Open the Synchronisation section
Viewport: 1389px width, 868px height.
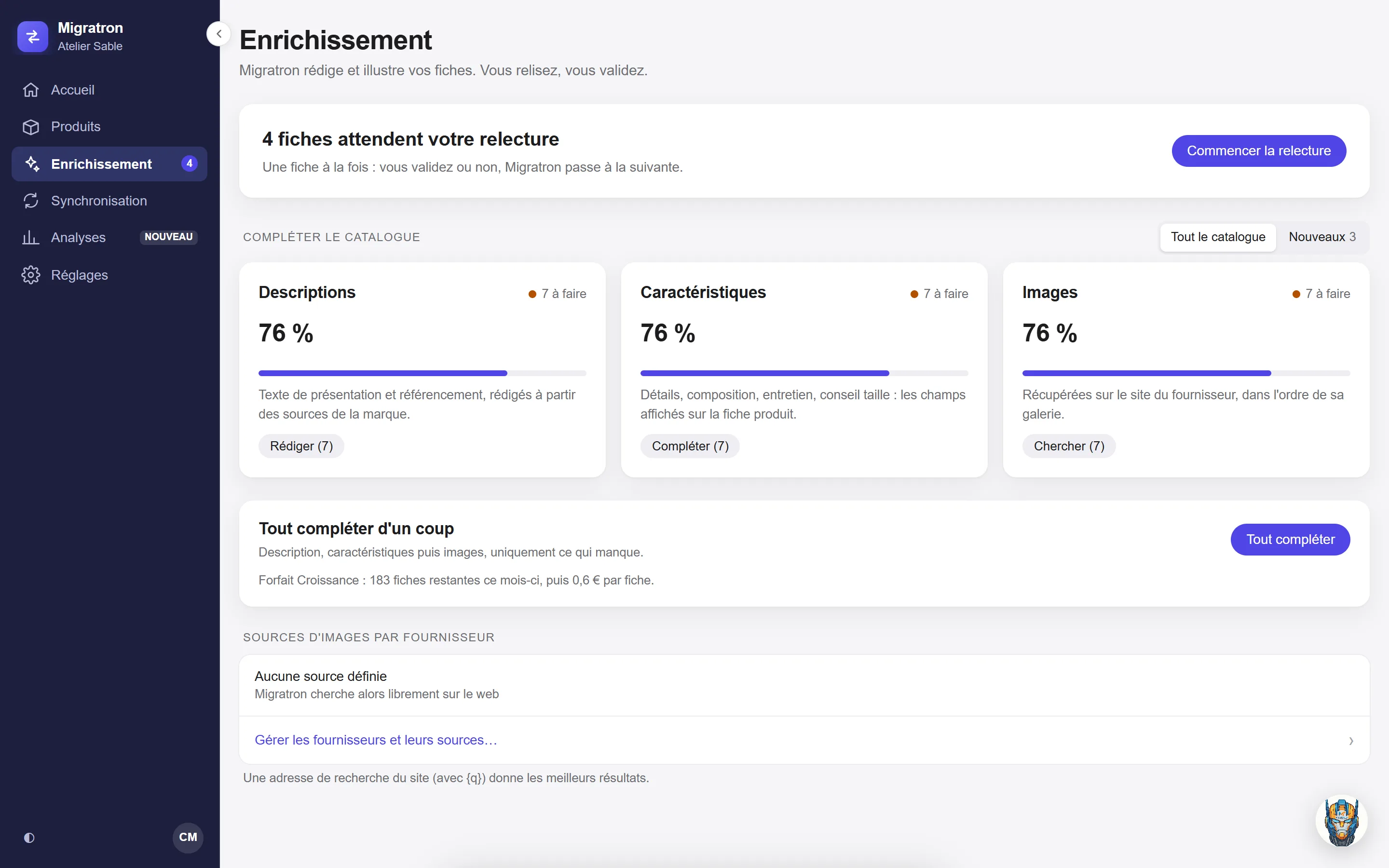click(109, 201)
